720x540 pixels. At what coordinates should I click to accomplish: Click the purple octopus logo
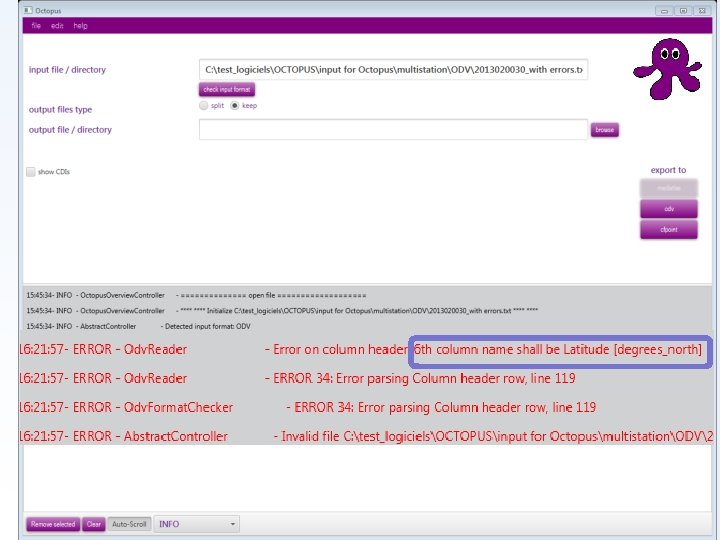point(668,69)
